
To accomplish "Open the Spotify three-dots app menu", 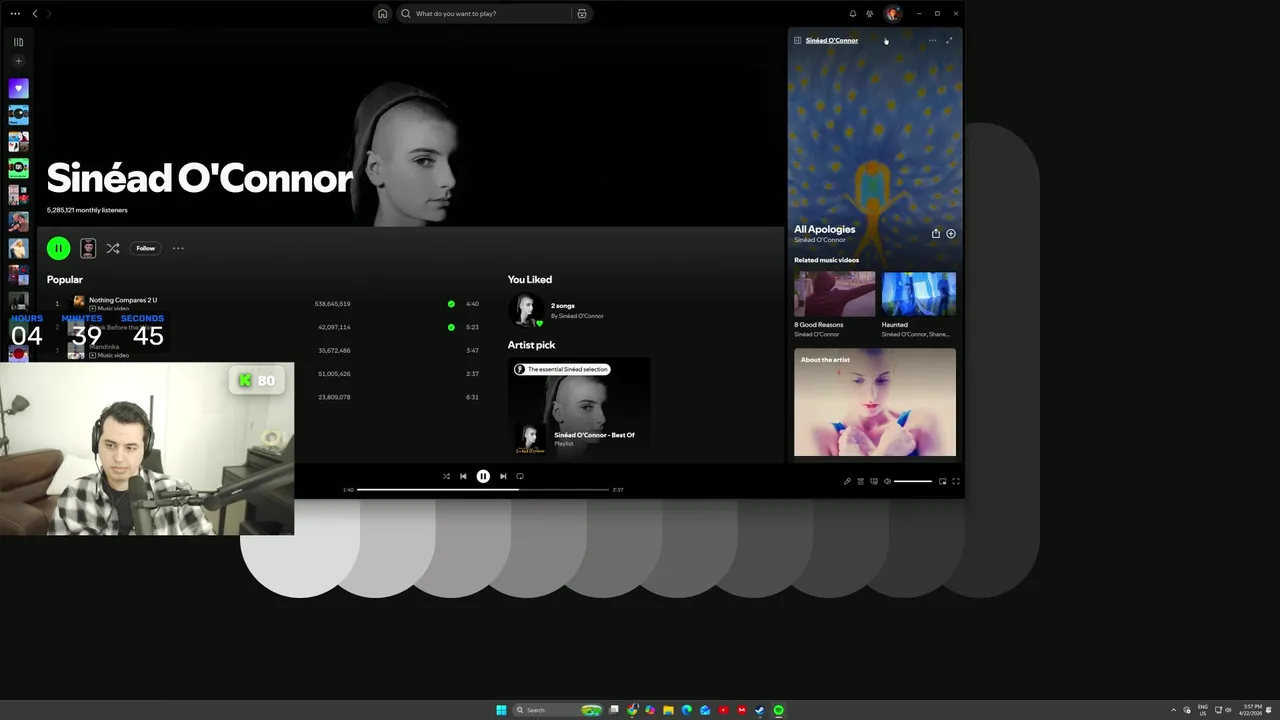I will 15,14.
